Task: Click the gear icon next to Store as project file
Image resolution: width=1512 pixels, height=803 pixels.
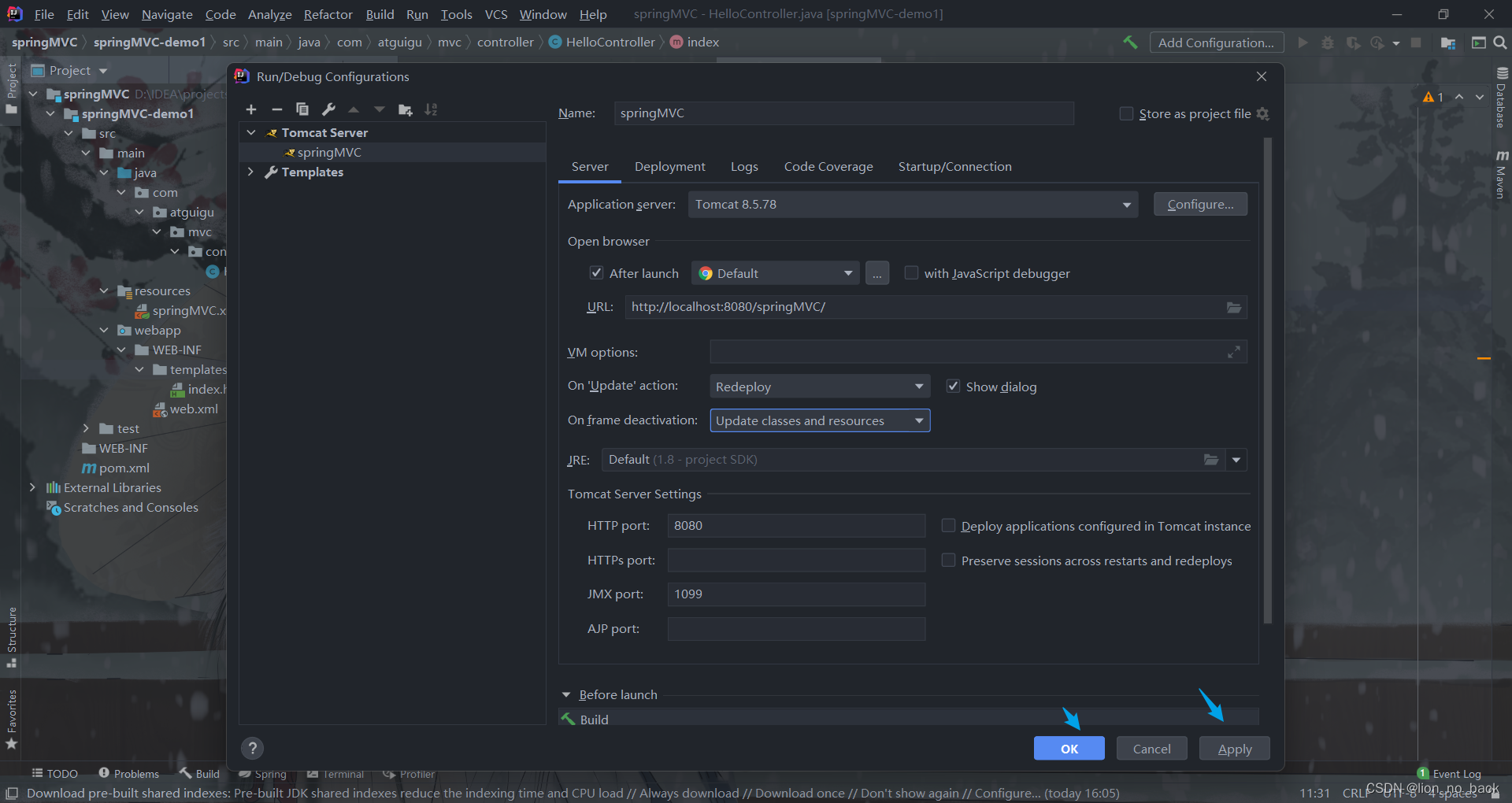Action: point(1262,113)
